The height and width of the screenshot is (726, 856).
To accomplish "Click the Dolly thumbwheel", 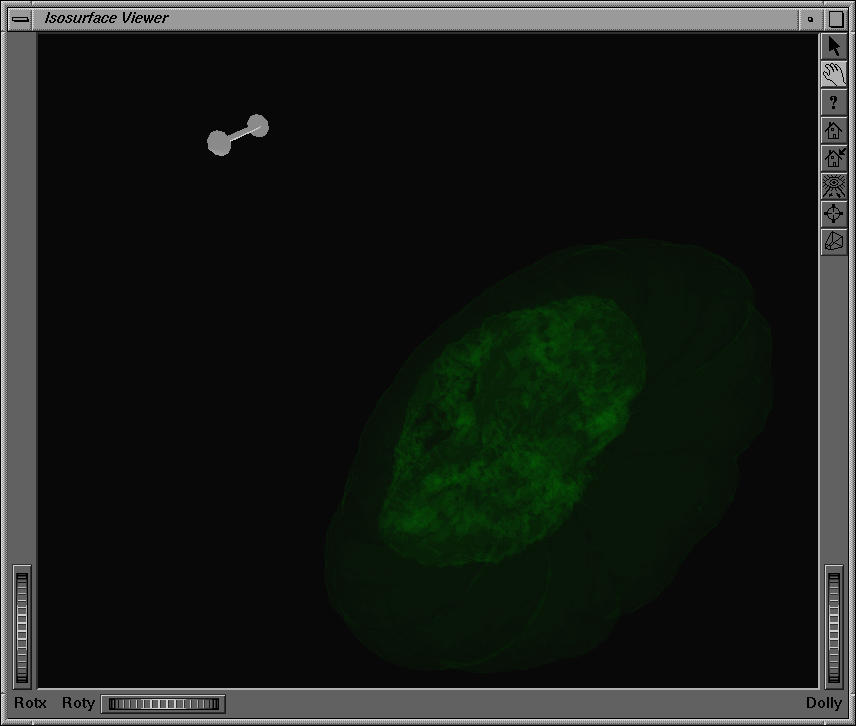I will coord(834,627).
